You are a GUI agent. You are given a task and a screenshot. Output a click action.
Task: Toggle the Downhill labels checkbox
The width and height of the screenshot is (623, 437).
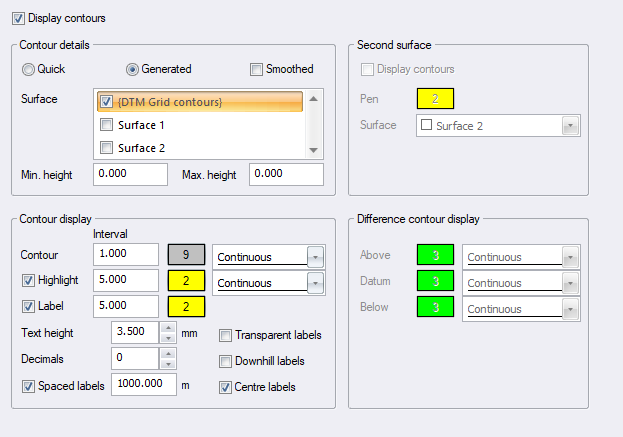[x=226, y=361]
